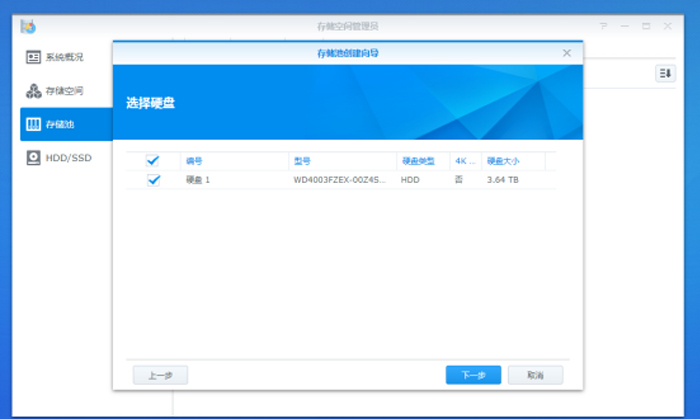Screen dimensions: 700x419
Task: Click the HDD/SSD drive icon
Action: (x=33, y=158)
